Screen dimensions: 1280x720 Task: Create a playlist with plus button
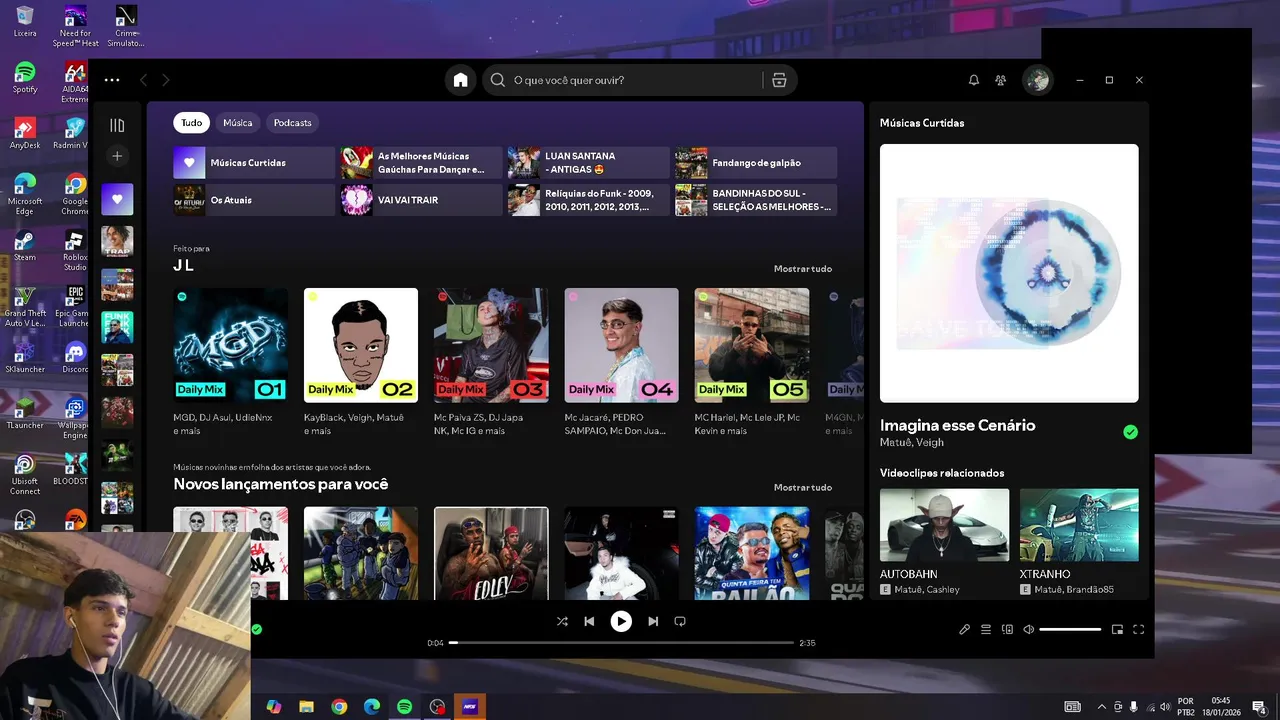[117, 156]
